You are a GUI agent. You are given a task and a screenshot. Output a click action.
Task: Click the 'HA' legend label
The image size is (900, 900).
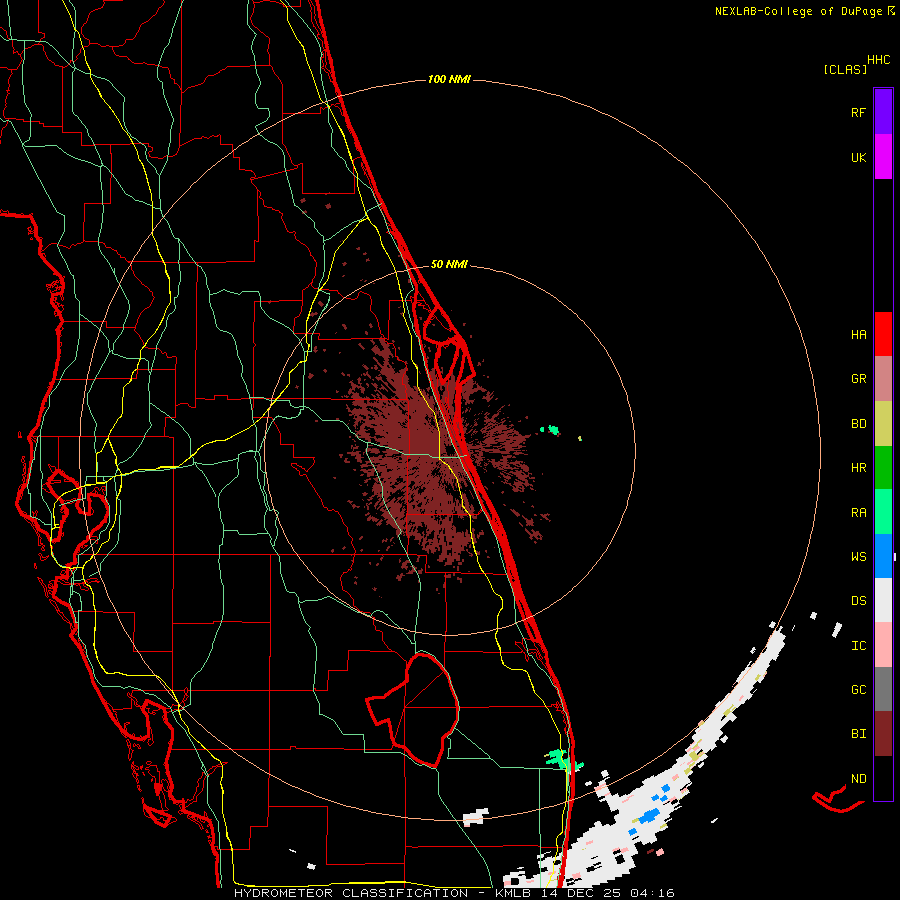(x=858, y=335)
